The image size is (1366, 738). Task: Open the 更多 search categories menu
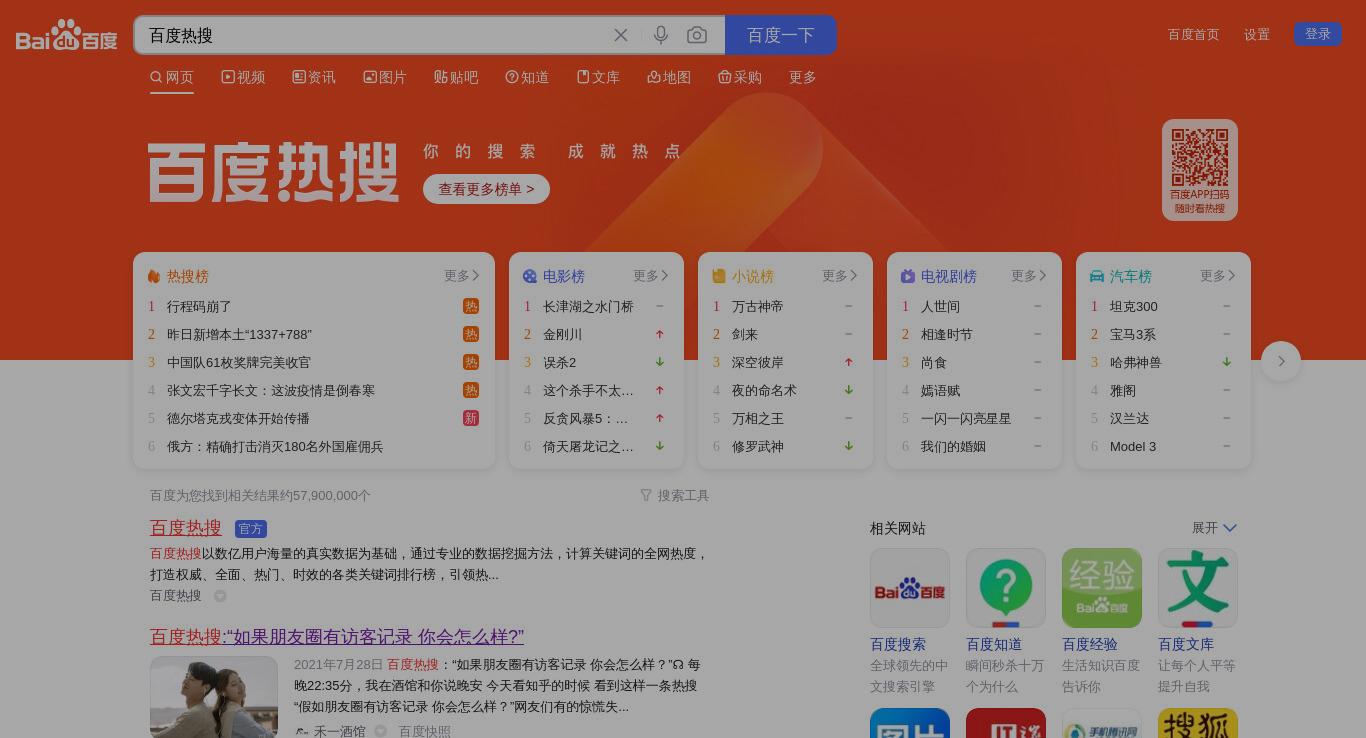coord(803,77)
